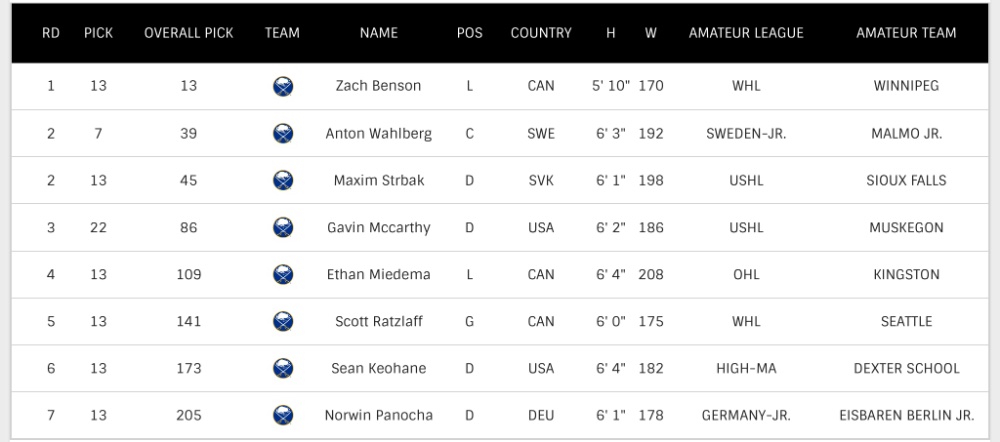Screen dimensions: 1000x442
Task: Open Zach Benson's player name
Action: point(378,86)
